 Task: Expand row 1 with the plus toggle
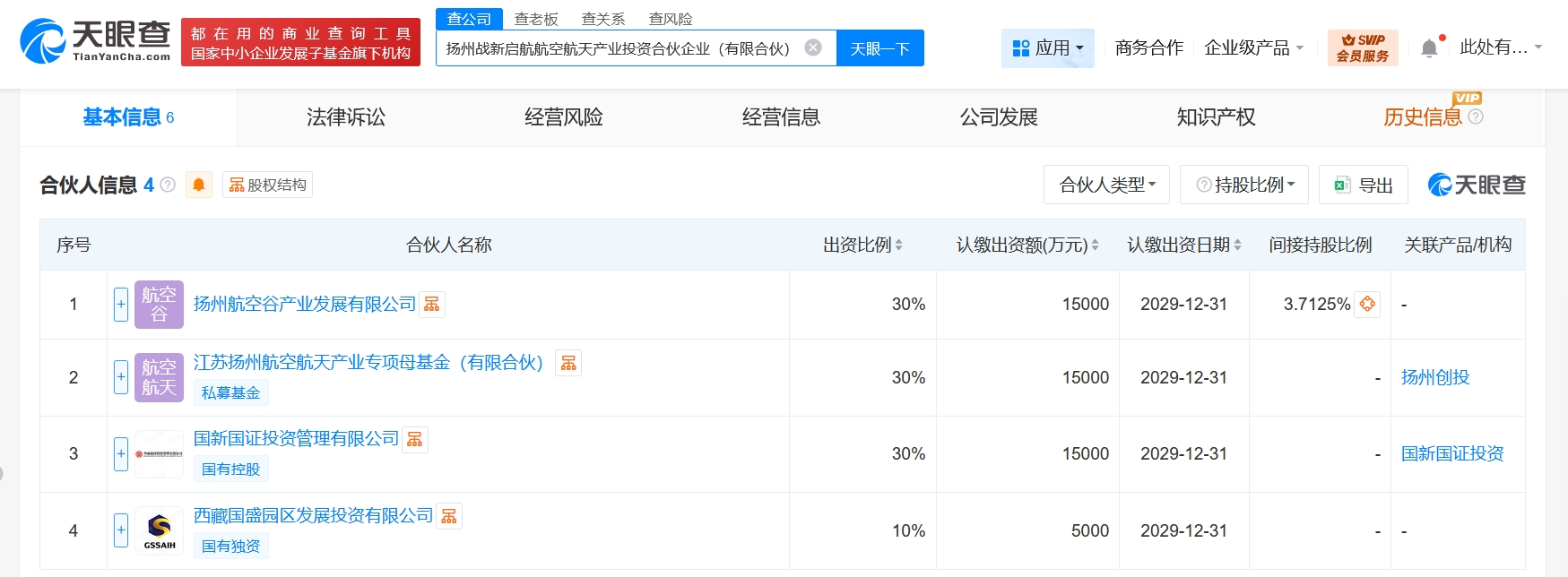click(121, 305)
